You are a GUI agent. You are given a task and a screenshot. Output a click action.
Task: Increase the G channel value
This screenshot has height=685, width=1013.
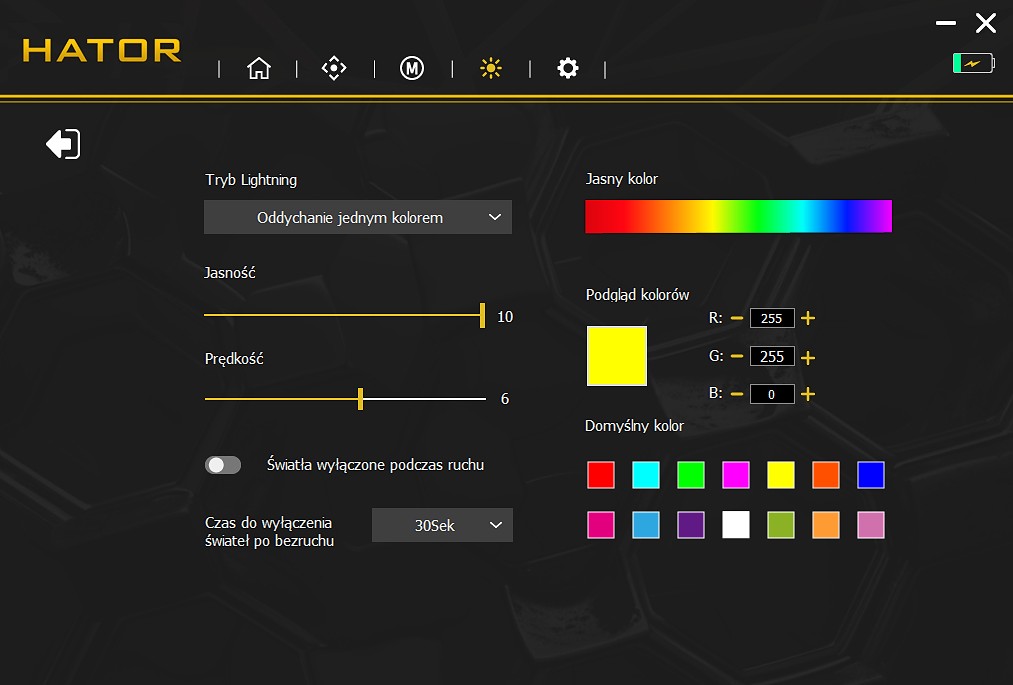coord(807,356)
